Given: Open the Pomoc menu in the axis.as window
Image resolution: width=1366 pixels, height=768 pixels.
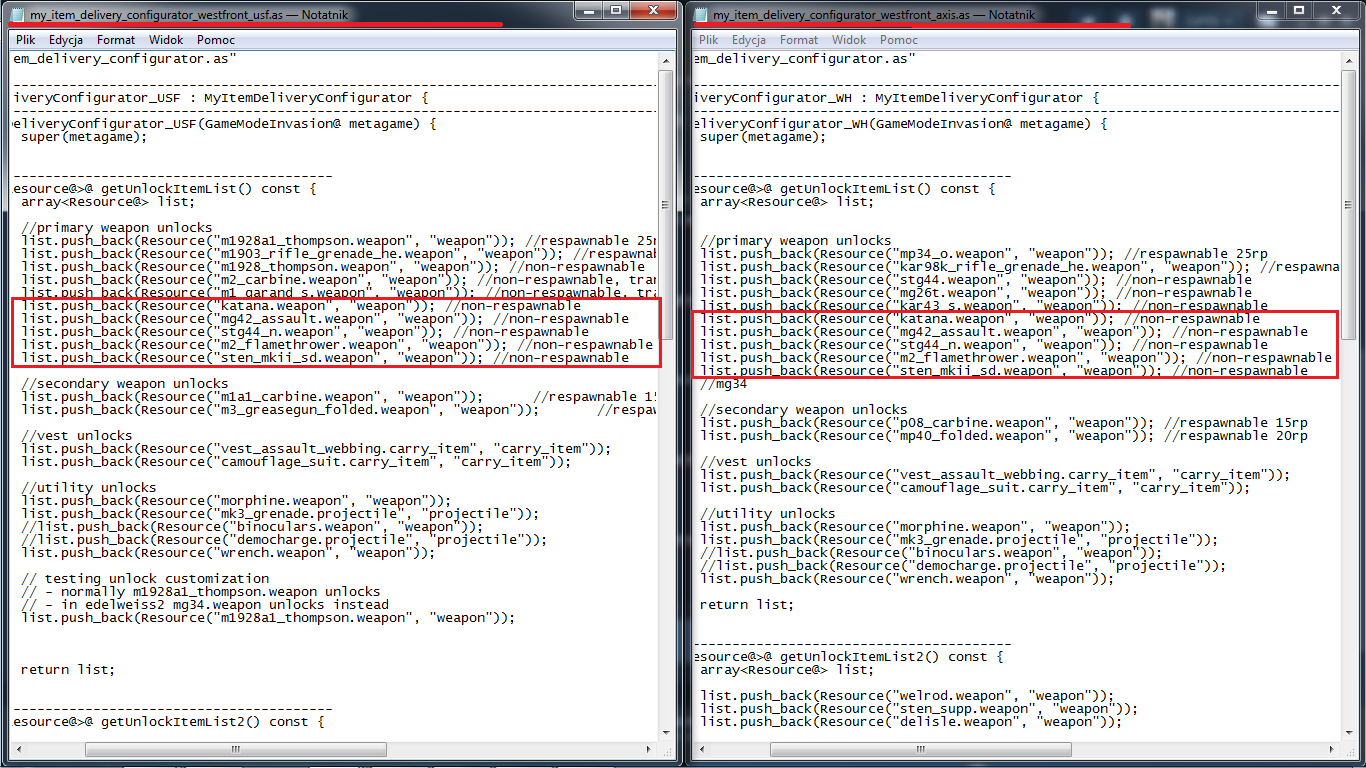Looking at the screenshot, I should (899, 40).
